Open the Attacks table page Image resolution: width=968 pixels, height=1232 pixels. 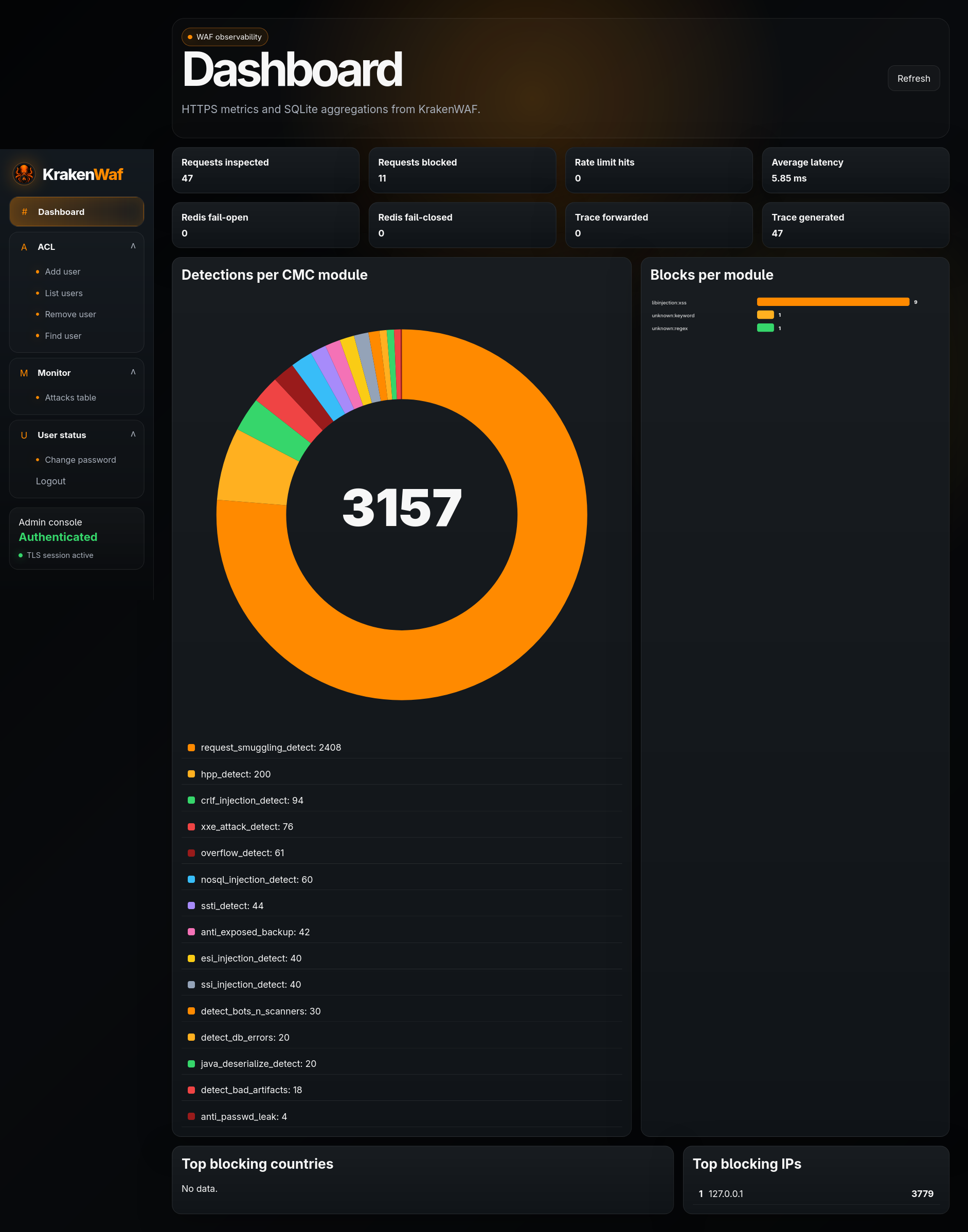(70, 397)
